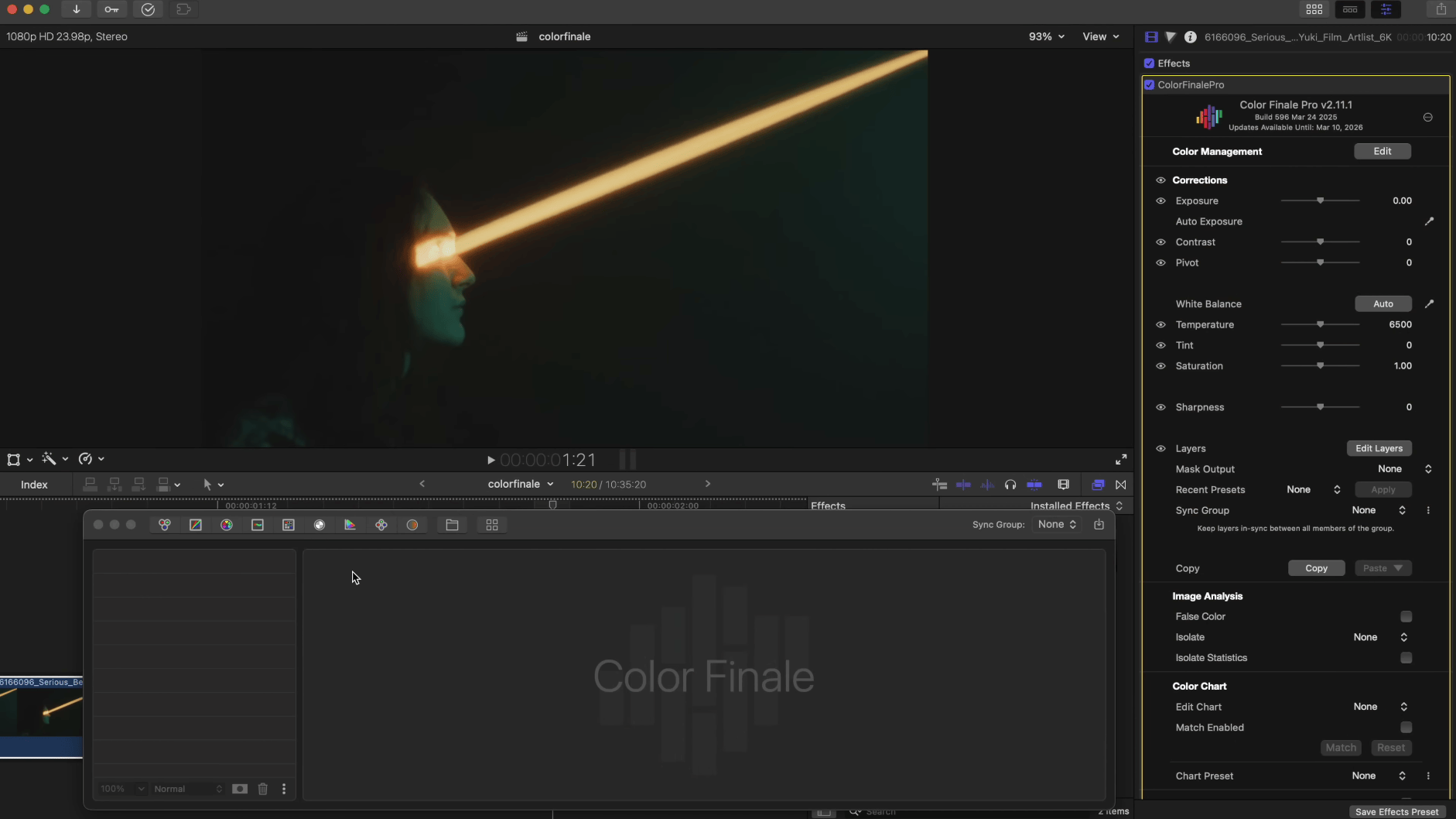1456x819 pixels.
Task: Select the half-orange circle filter tool
Action: pyautogui.click(x=412, y=525)
